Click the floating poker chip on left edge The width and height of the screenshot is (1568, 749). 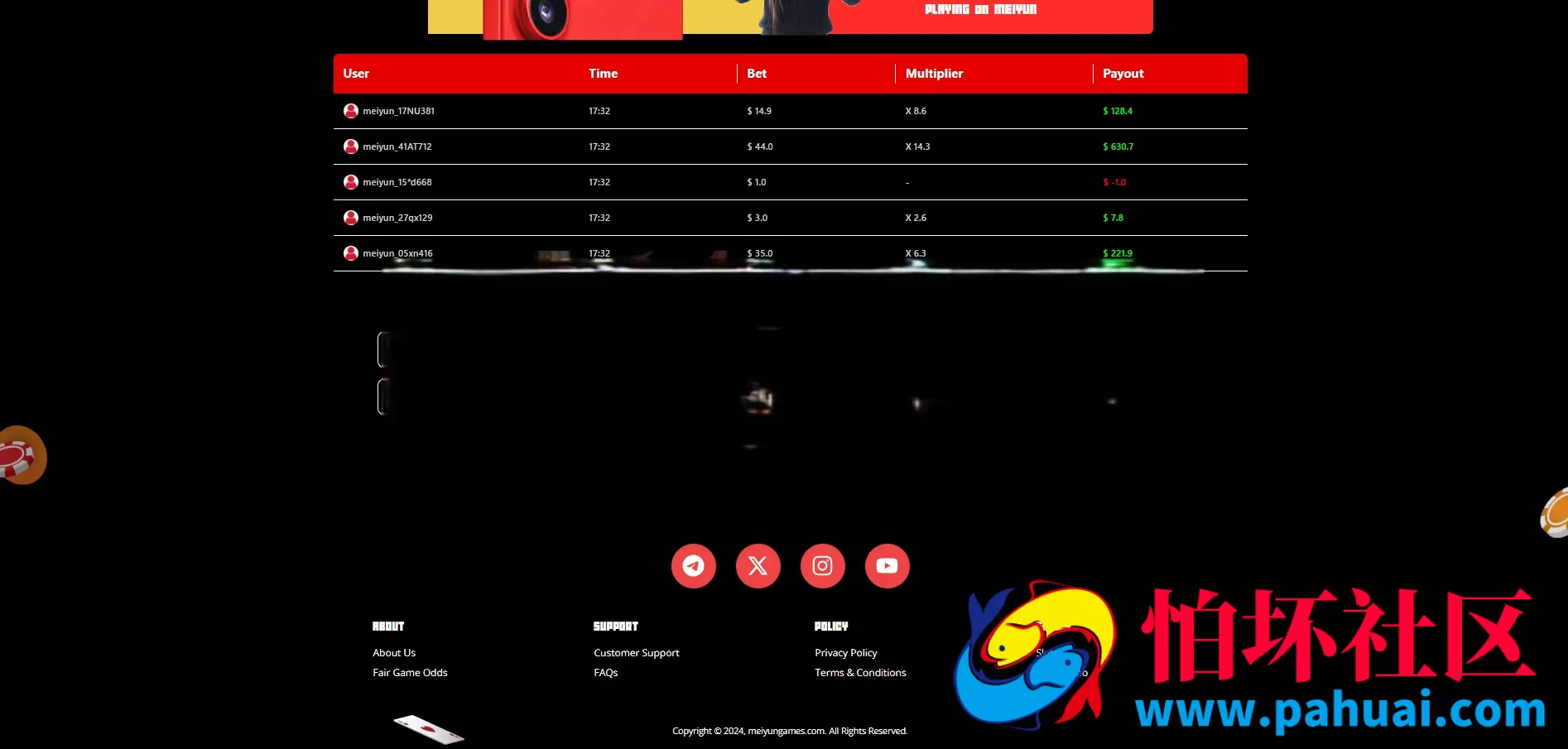22,455
